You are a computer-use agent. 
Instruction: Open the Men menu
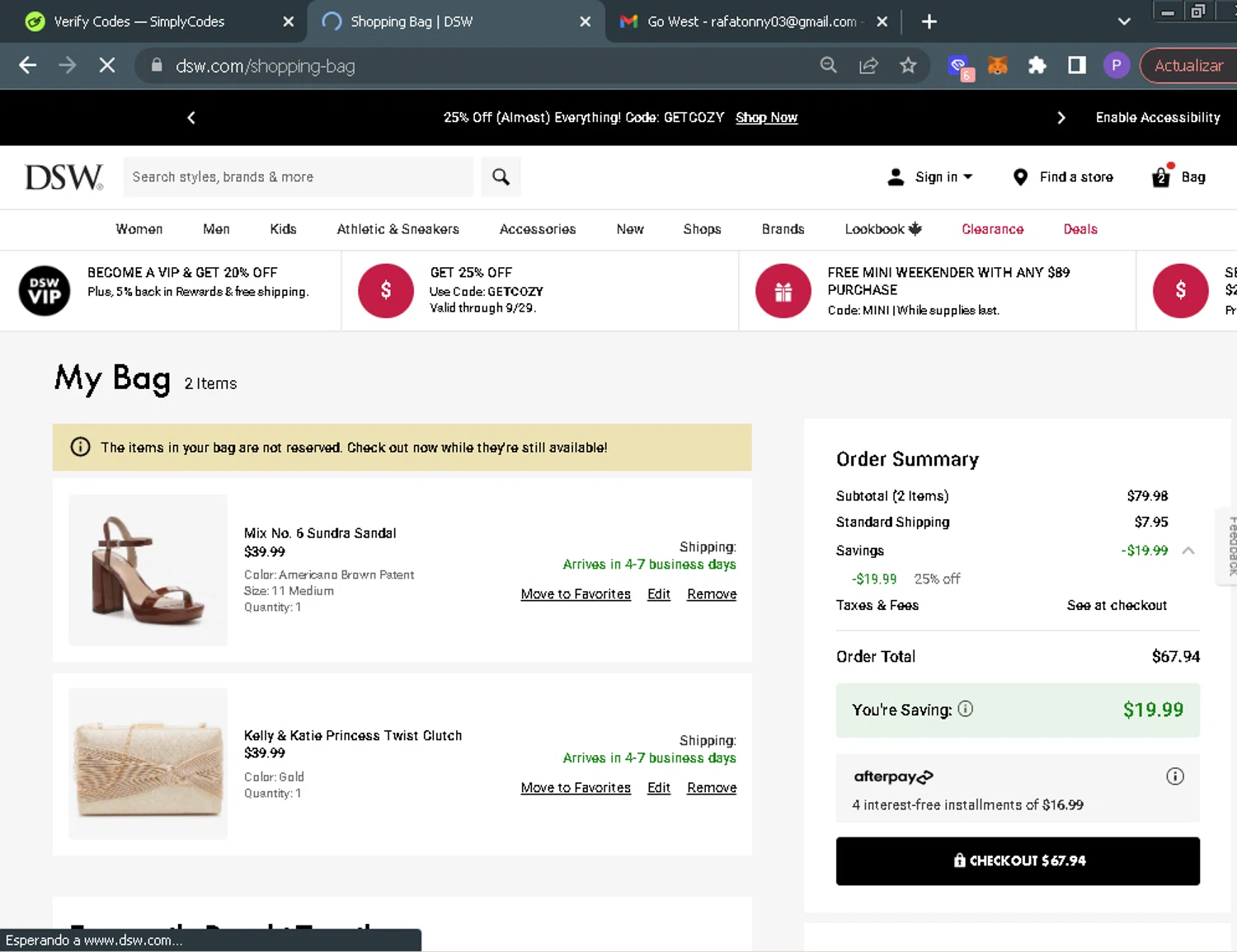tap(217, 229)
